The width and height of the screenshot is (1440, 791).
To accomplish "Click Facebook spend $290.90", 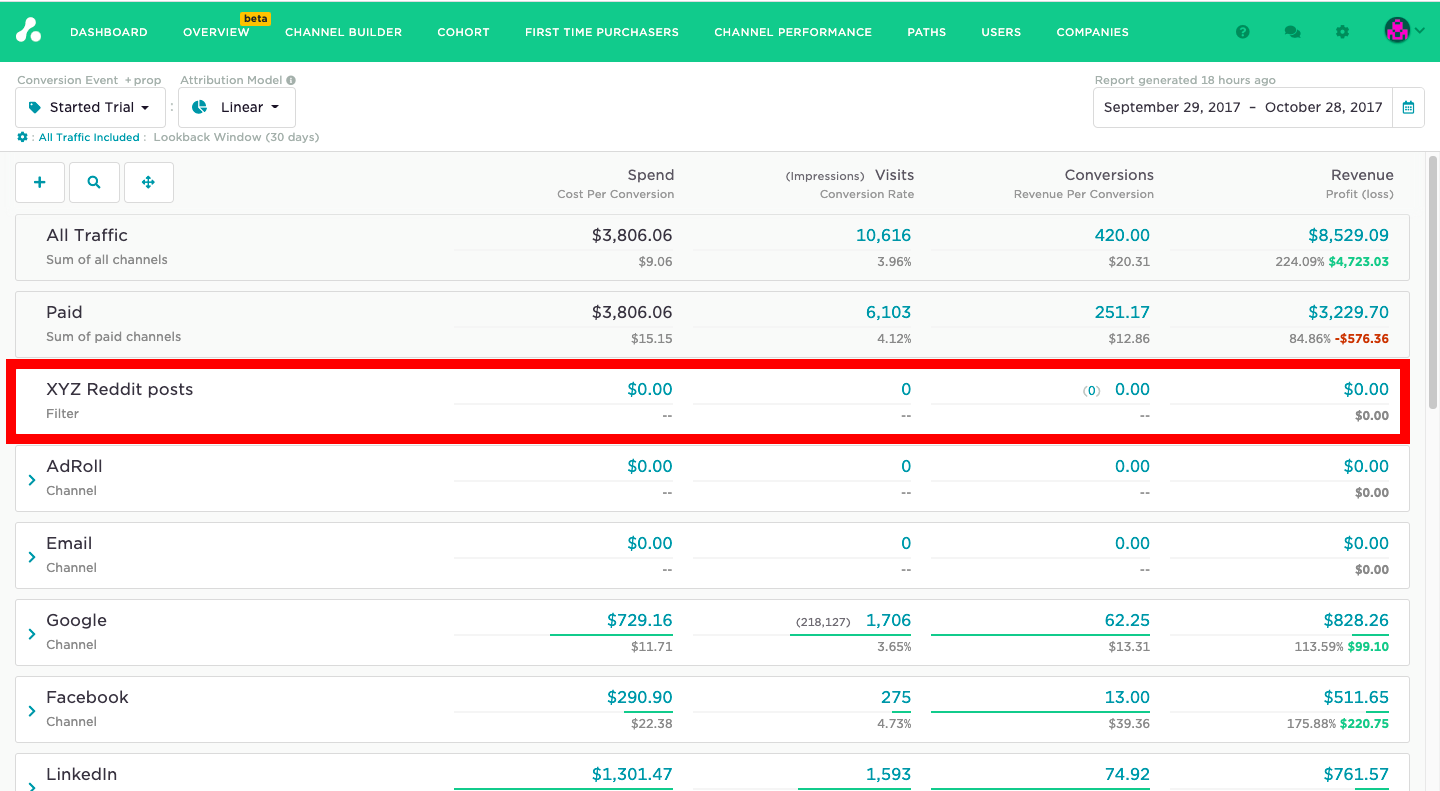I will (x=640, y=697).
